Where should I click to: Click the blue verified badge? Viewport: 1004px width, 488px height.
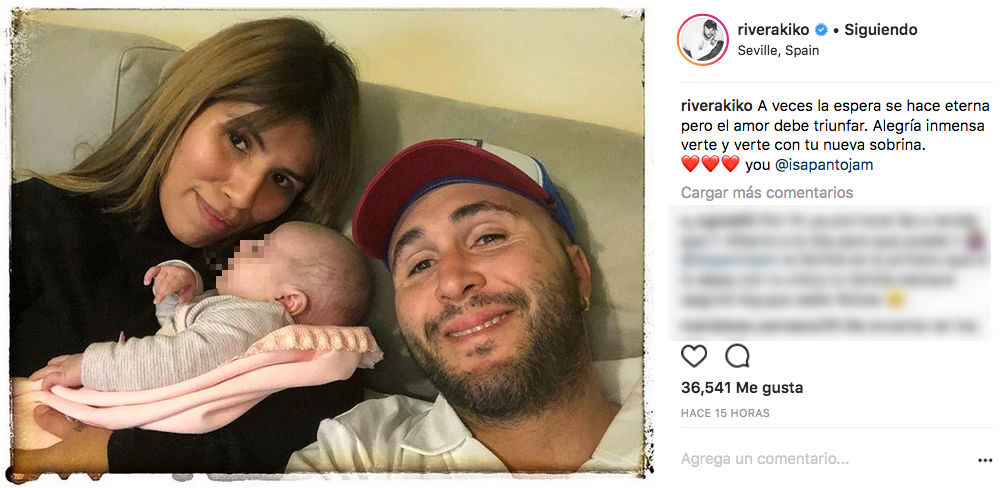[x=825, y=30]
